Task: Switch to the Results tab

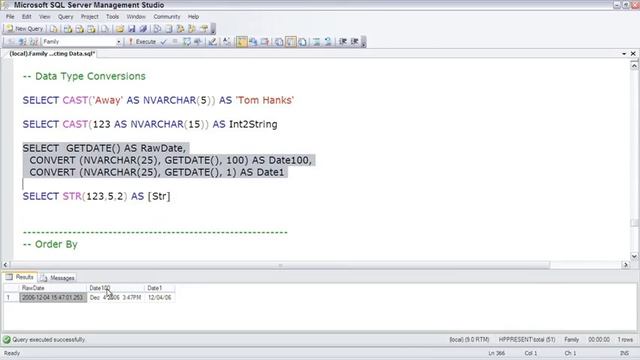Action: click(x=20, y=277)
